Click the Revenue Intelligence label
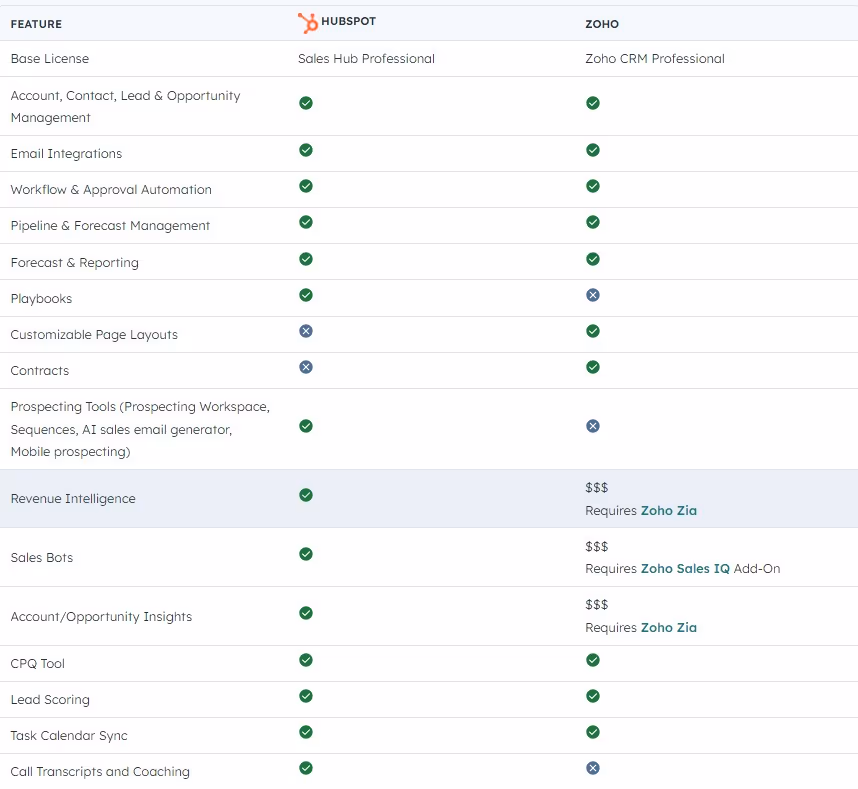This screenshot has height=789, width=858. (73, 499)
